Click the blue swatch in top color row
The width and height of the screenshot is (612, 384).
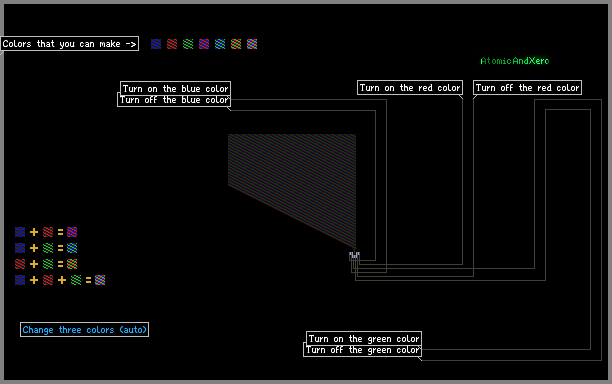tap(156, 44)
